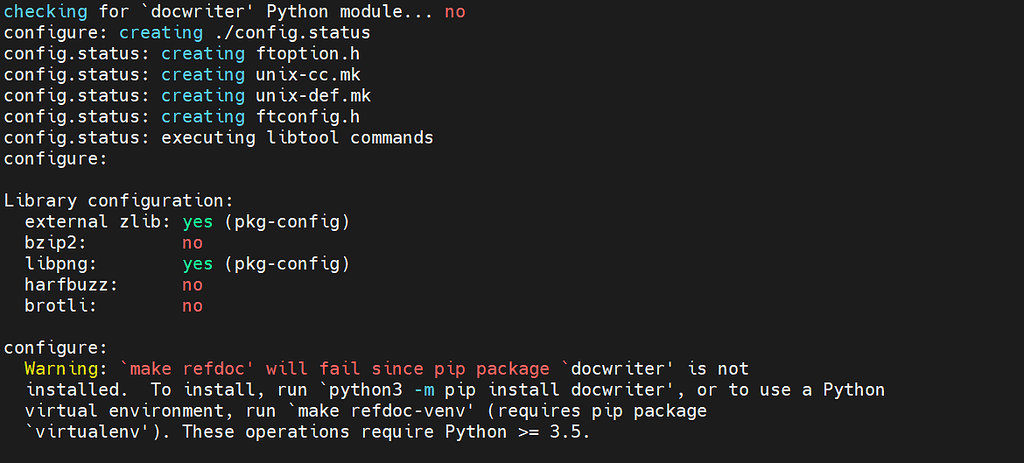The height and width of the screenshot is (463, 1024).
Task: Click red 'no' next to bzip2
Action: [x=193, y=243]
